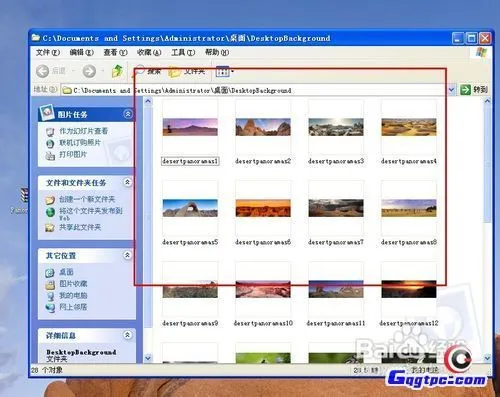Viewport: 500px width, 397px height.
Task: Click the desertpanoramas10 file name label
Action: click(263, 323)
